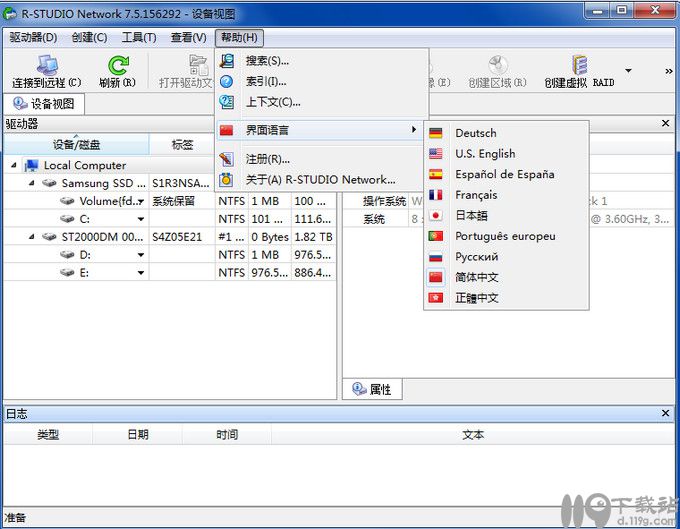Switch language to U.S. English
This screenshot has width=680, height=529.
(x=506, y=153)
